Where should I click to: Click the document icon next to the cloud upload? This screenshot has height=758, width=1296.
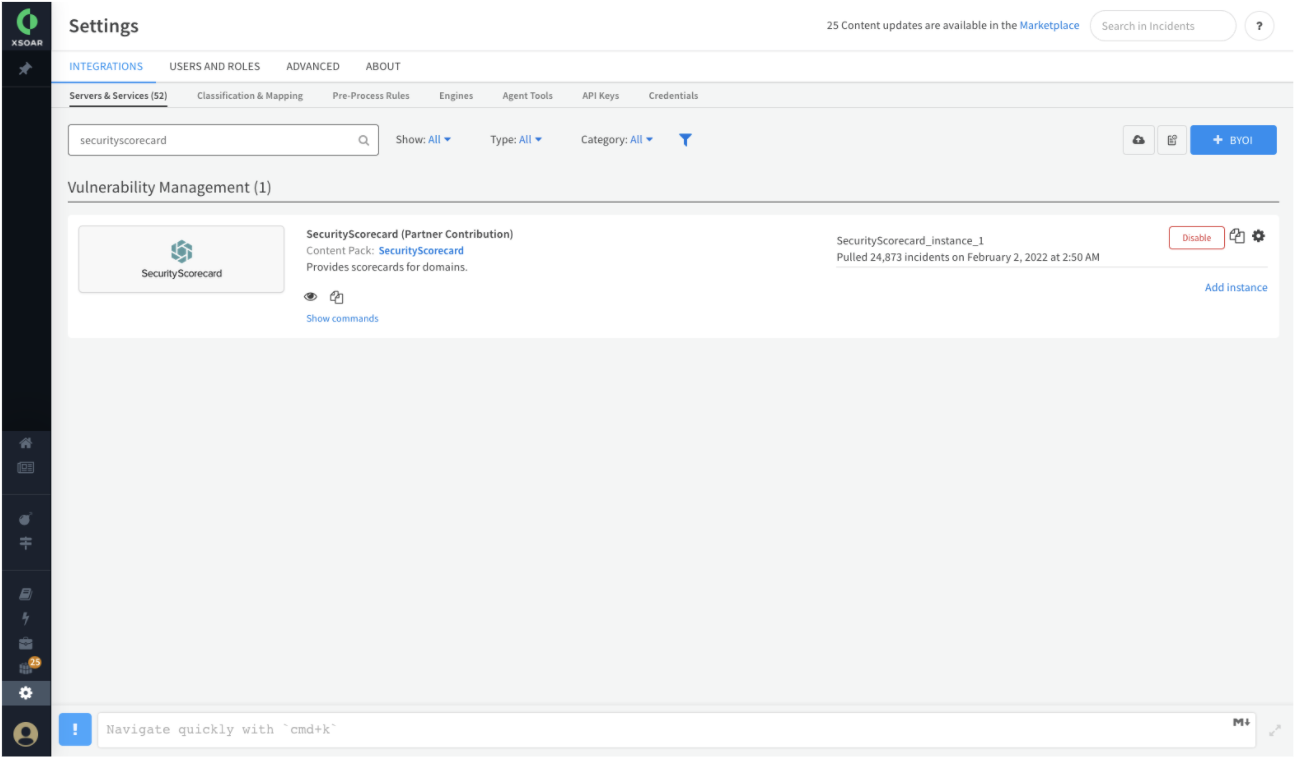(x=1172, y=140)
